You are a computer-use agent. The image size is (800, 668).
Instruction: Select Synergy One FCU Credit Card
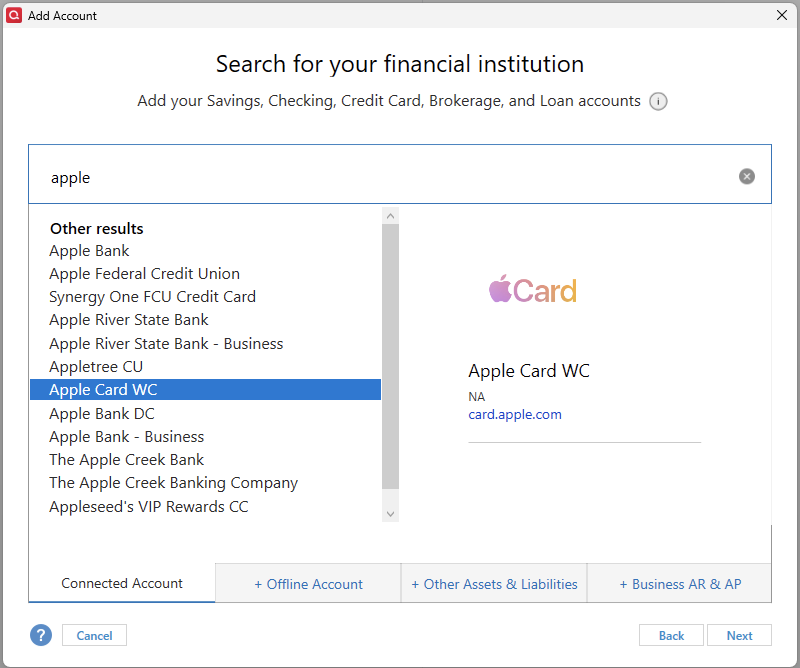click(205, 296)
